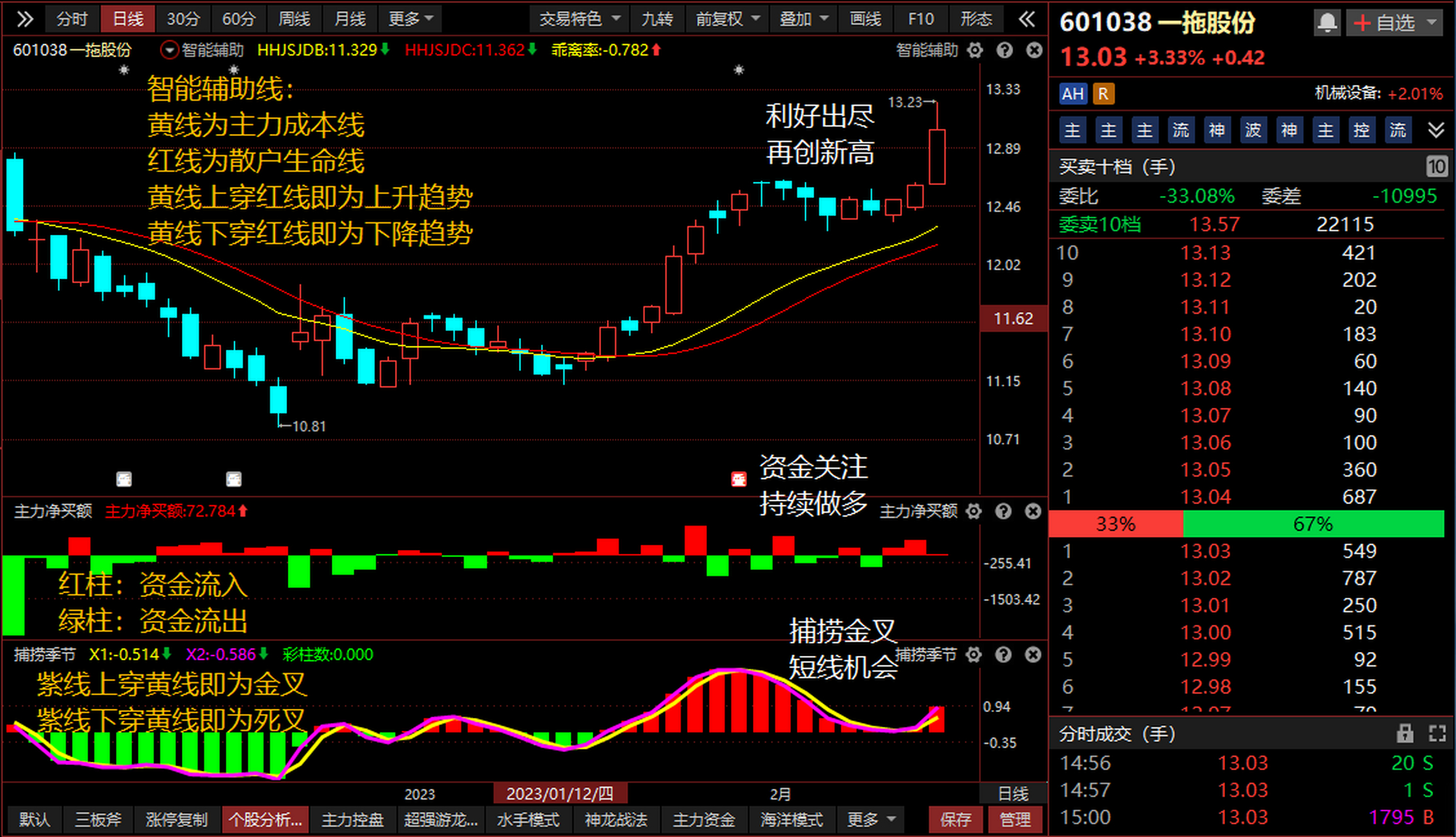Select the 个股分析 template tab
Image resolution: width=1456 pixels, height=837 pixels.
[265, 819]
